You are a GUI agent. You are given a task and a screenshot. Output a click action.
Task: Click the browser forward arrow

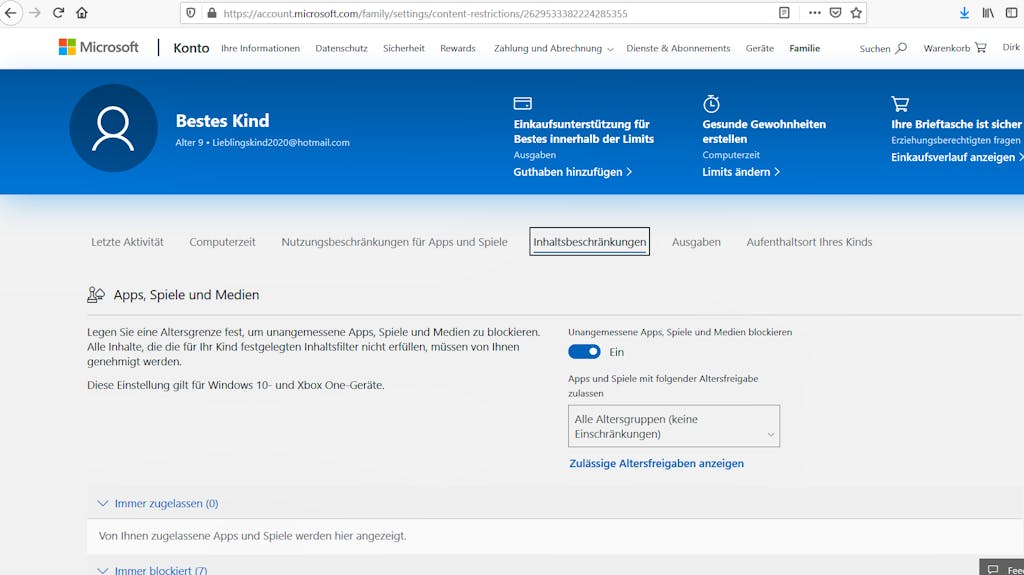pyautogui.click(x=35, y=12)
